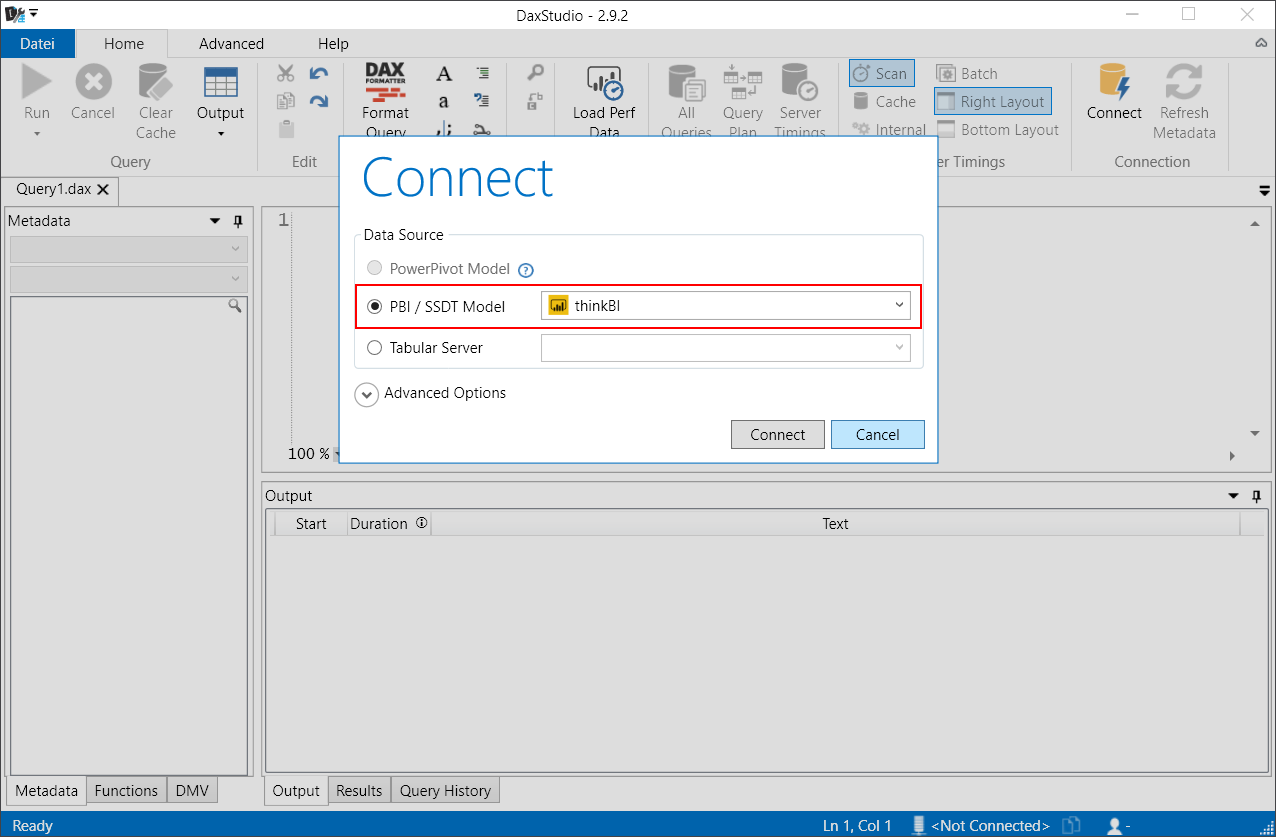This screenshot has height=837, width=1276.
Task: Click the Connect button in dialog
Action: click(777, 434)
